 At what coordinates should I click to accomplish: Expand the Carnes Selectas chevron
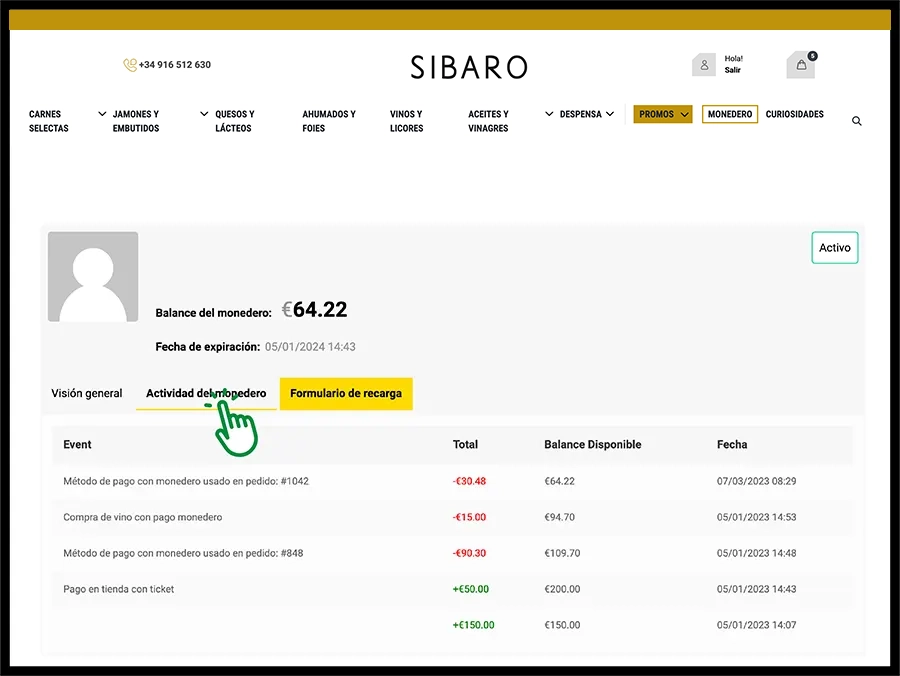(x=102, y=114)
